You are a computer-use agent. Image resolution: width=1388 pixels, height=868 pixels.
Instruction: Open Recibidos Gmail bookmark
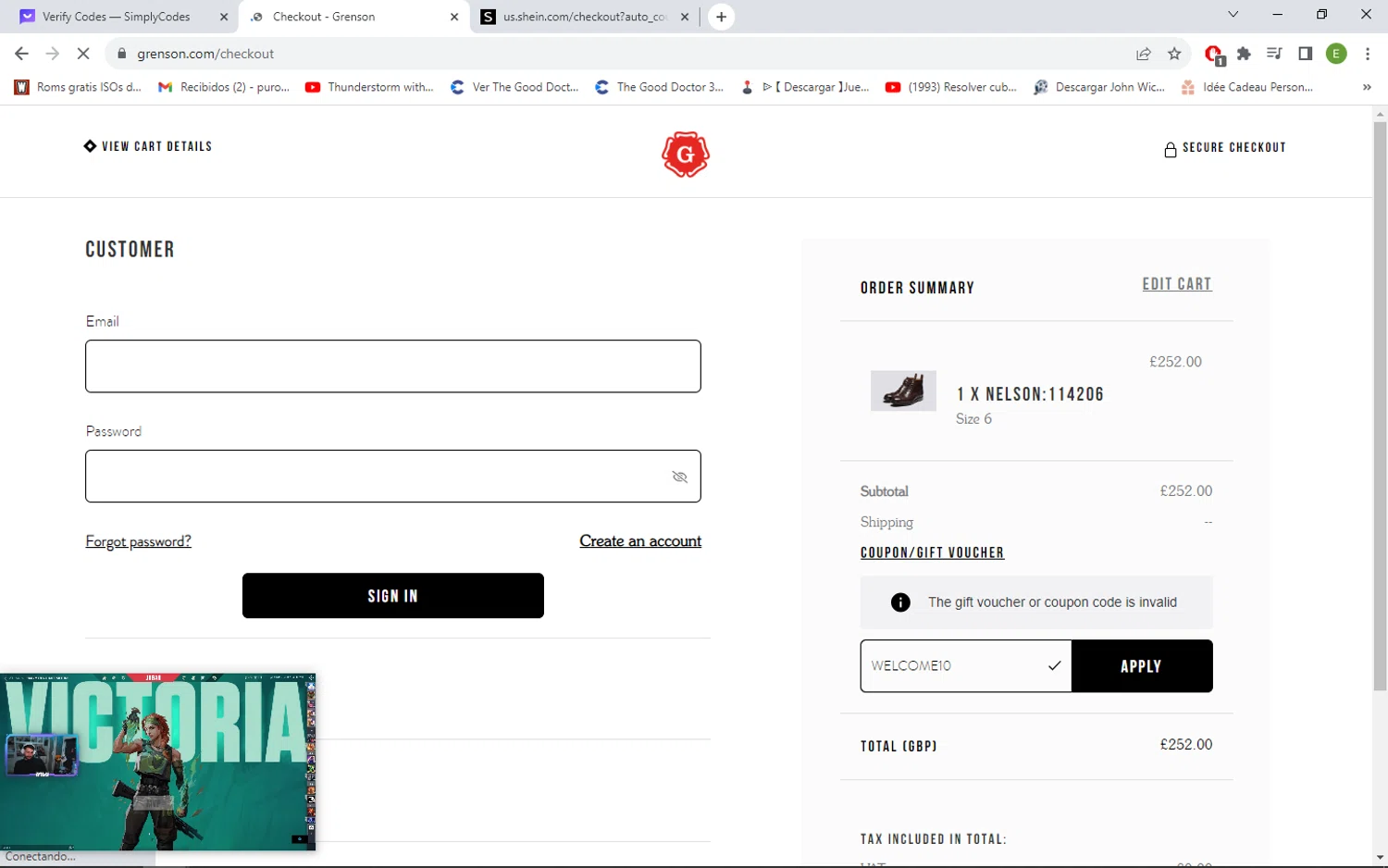point(224,87)
